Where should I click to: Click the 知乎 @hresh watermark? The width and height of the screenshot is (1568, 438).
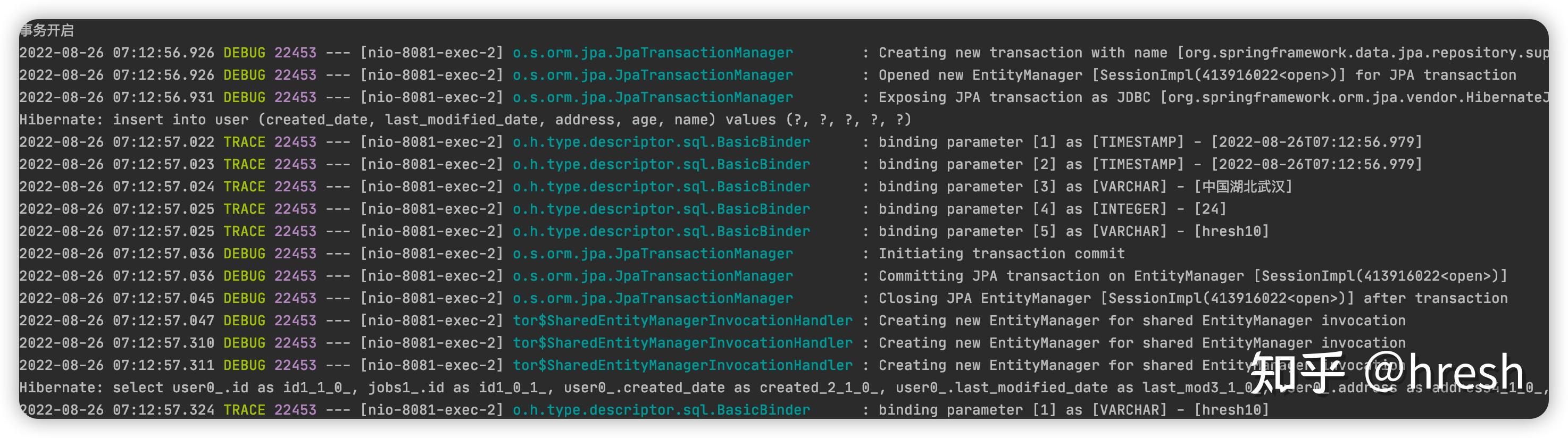[x=1387, y=372]
